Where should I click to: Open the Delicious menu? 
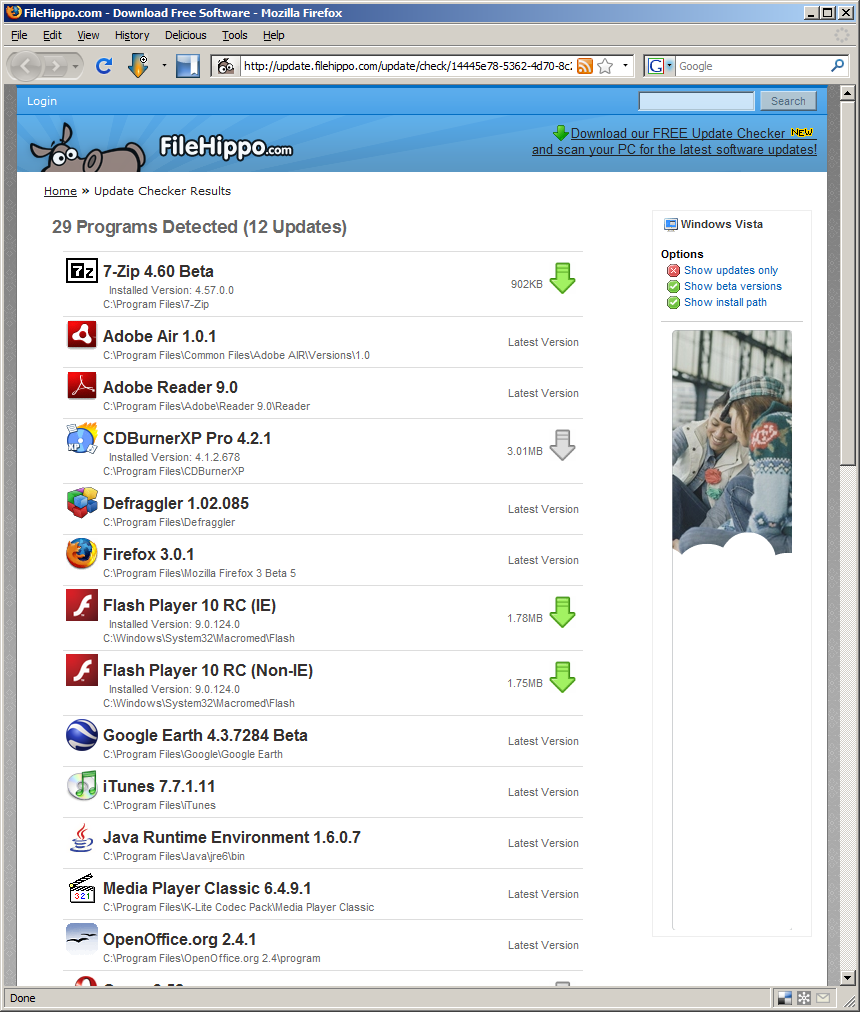tap(186, 35)
